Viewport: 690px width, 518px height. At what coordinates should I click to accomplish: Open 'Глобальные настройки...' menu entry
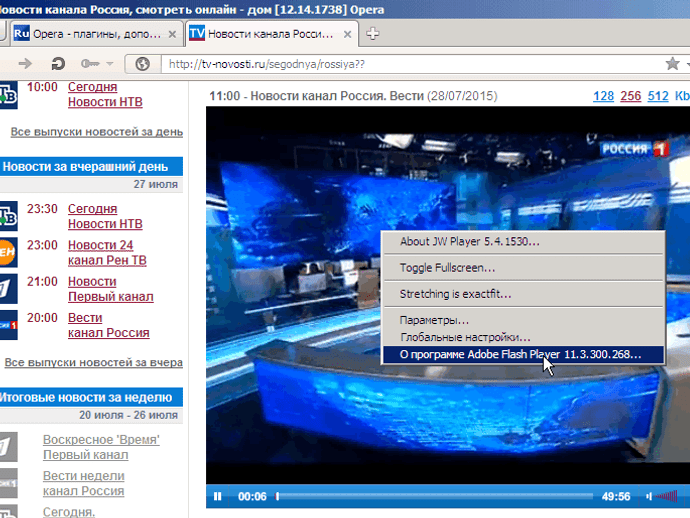pos(523,337)
